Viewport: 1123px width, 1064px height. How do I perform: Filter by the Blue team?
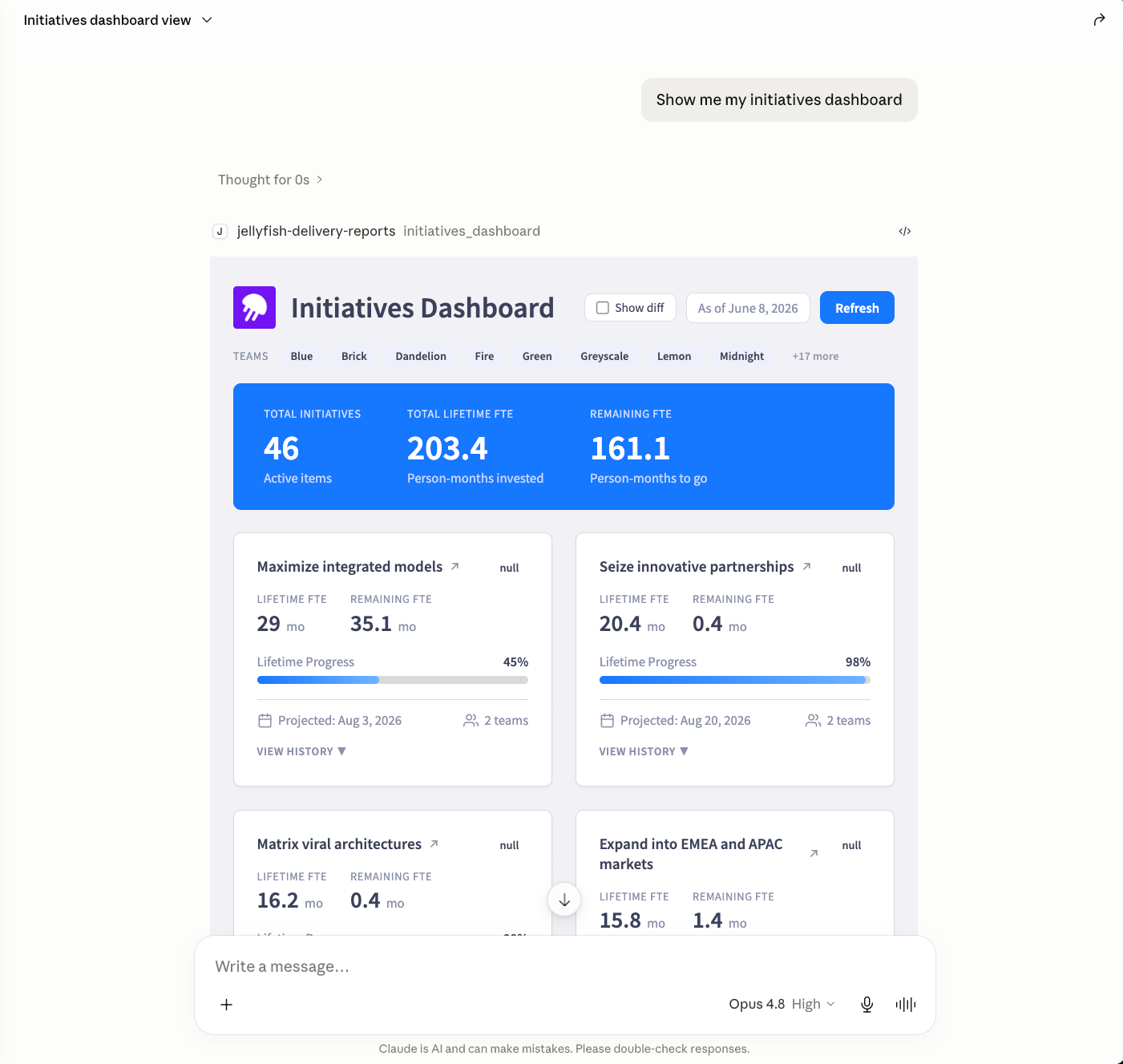301,356
